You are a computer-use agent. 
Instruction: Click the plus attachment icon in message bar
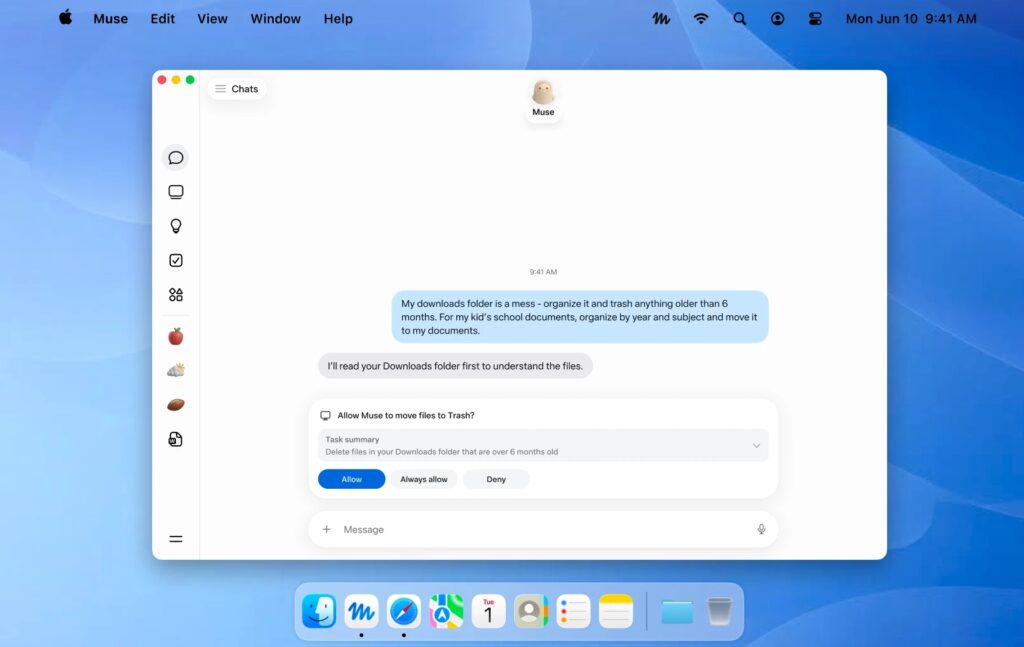(327, 529)
